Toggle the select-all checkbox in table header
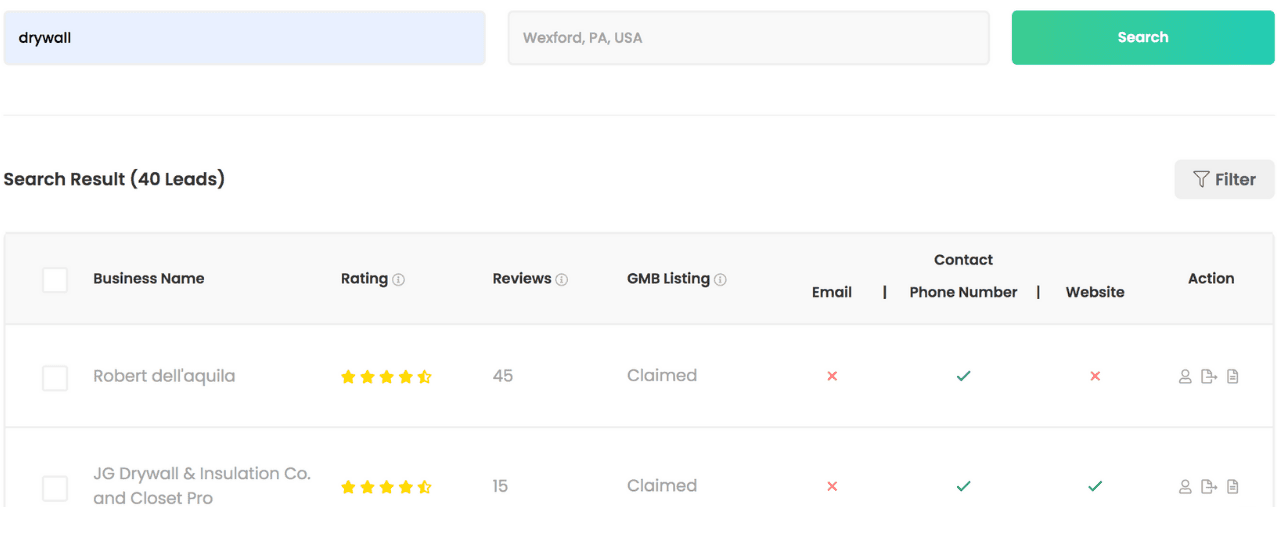Image resolution: width=1279 pixels, height=534 pixels. 55,280
